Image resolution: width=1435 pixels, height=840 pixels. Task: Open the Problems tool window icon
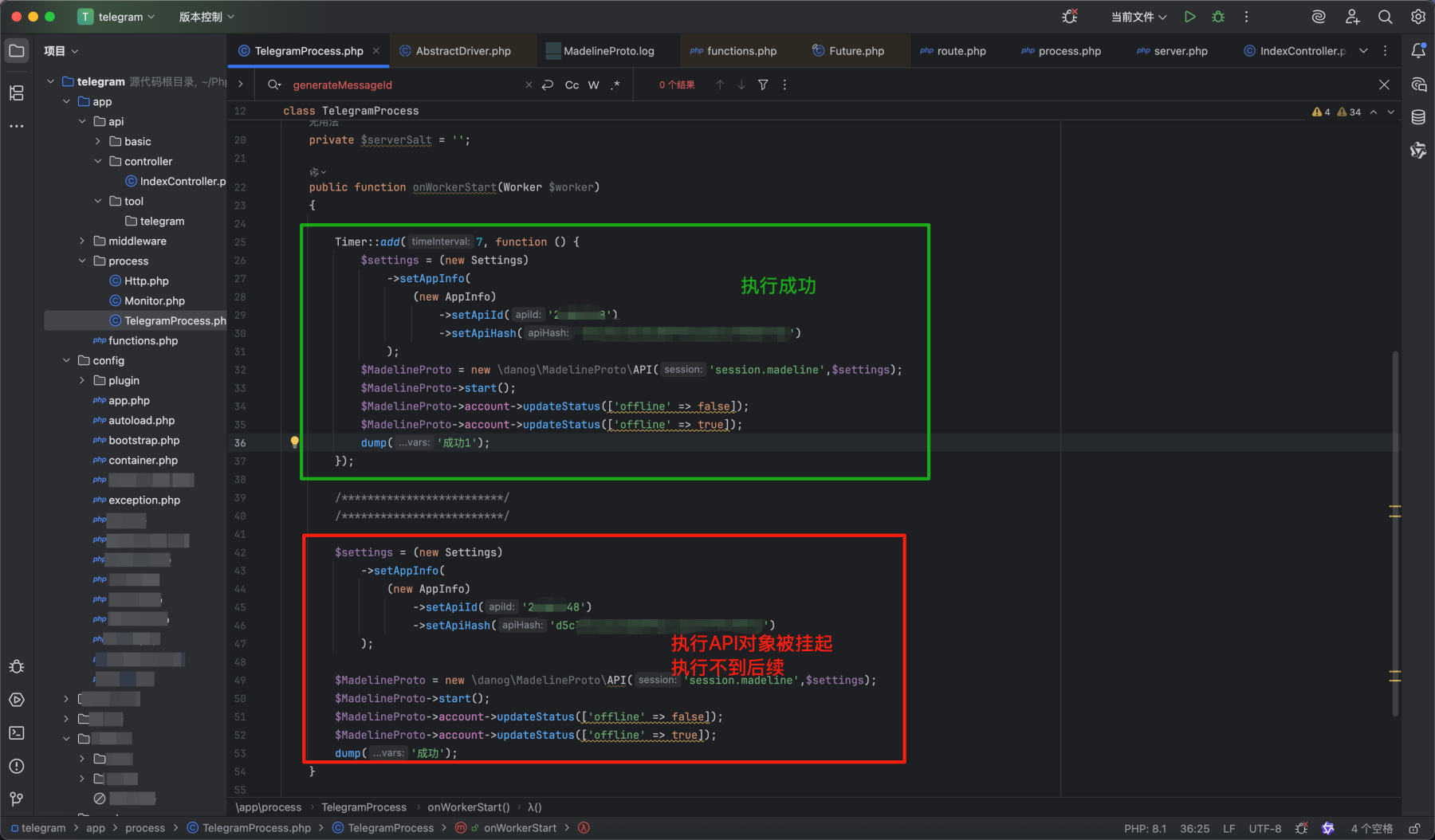[x=17, y=766]
